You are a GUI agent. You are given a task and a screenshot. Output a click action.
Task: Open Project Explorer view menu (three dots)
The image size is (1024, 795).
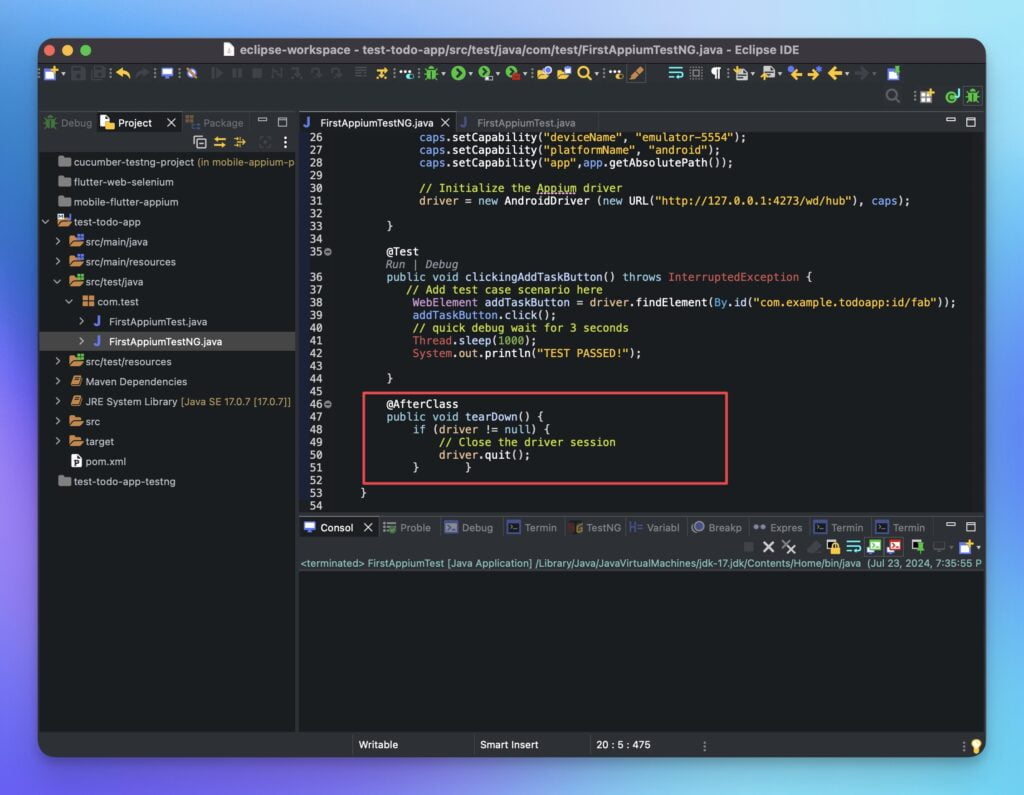[x=285, y=142]
